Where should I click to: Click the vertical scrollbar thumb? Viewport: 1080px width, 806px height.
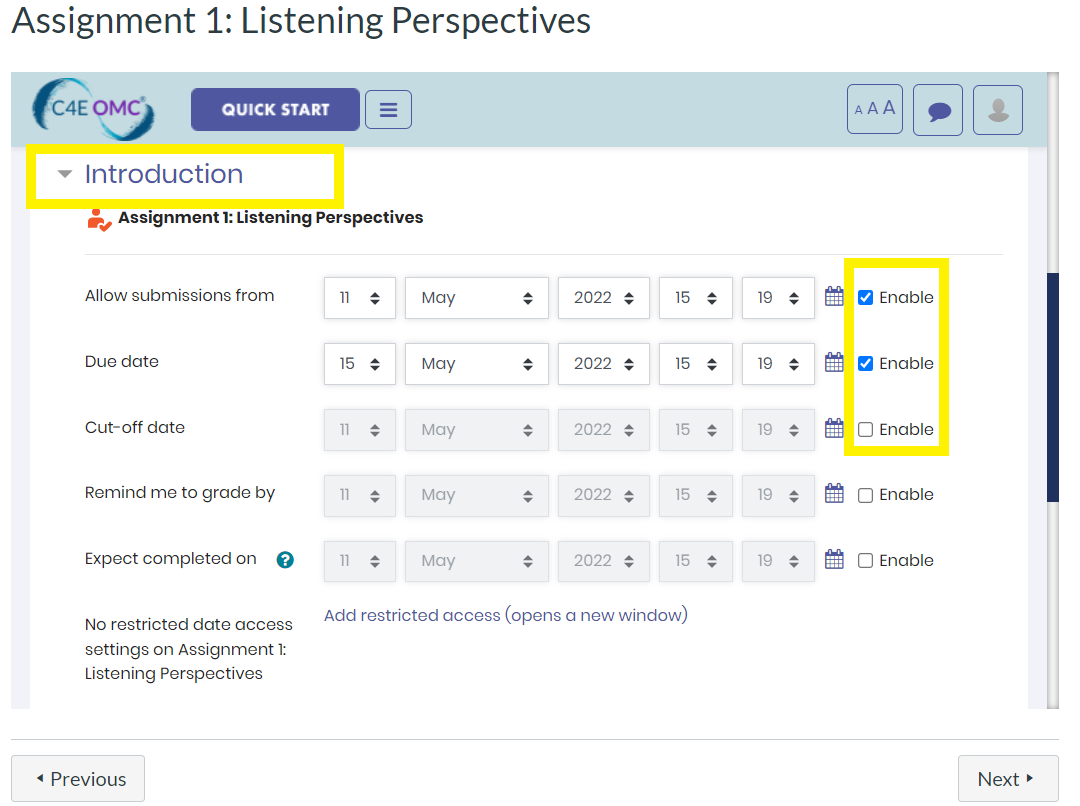click(1052, 388)
